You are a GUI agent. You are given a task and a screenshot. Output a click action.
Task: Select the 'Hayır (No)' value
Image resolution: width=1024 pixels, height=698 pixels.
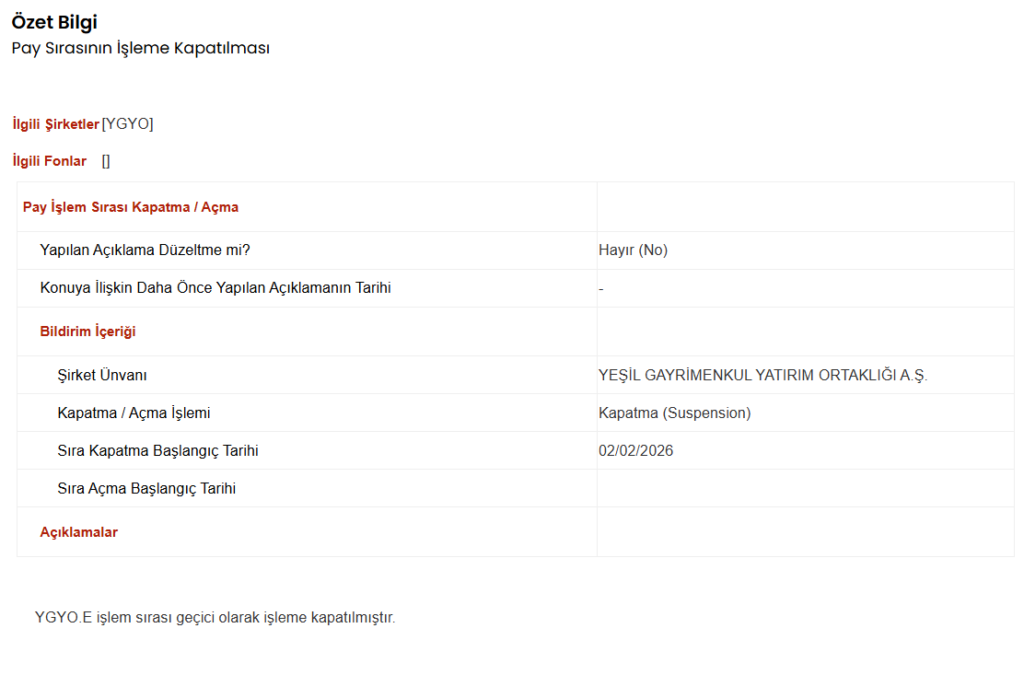pos(633,250)
